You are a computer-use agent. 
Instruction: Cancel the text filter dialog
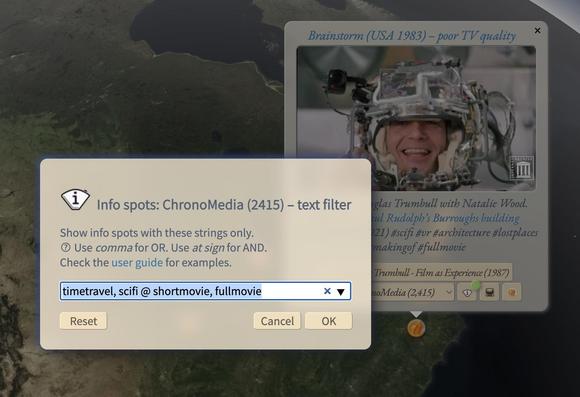[x=277, y=321]
